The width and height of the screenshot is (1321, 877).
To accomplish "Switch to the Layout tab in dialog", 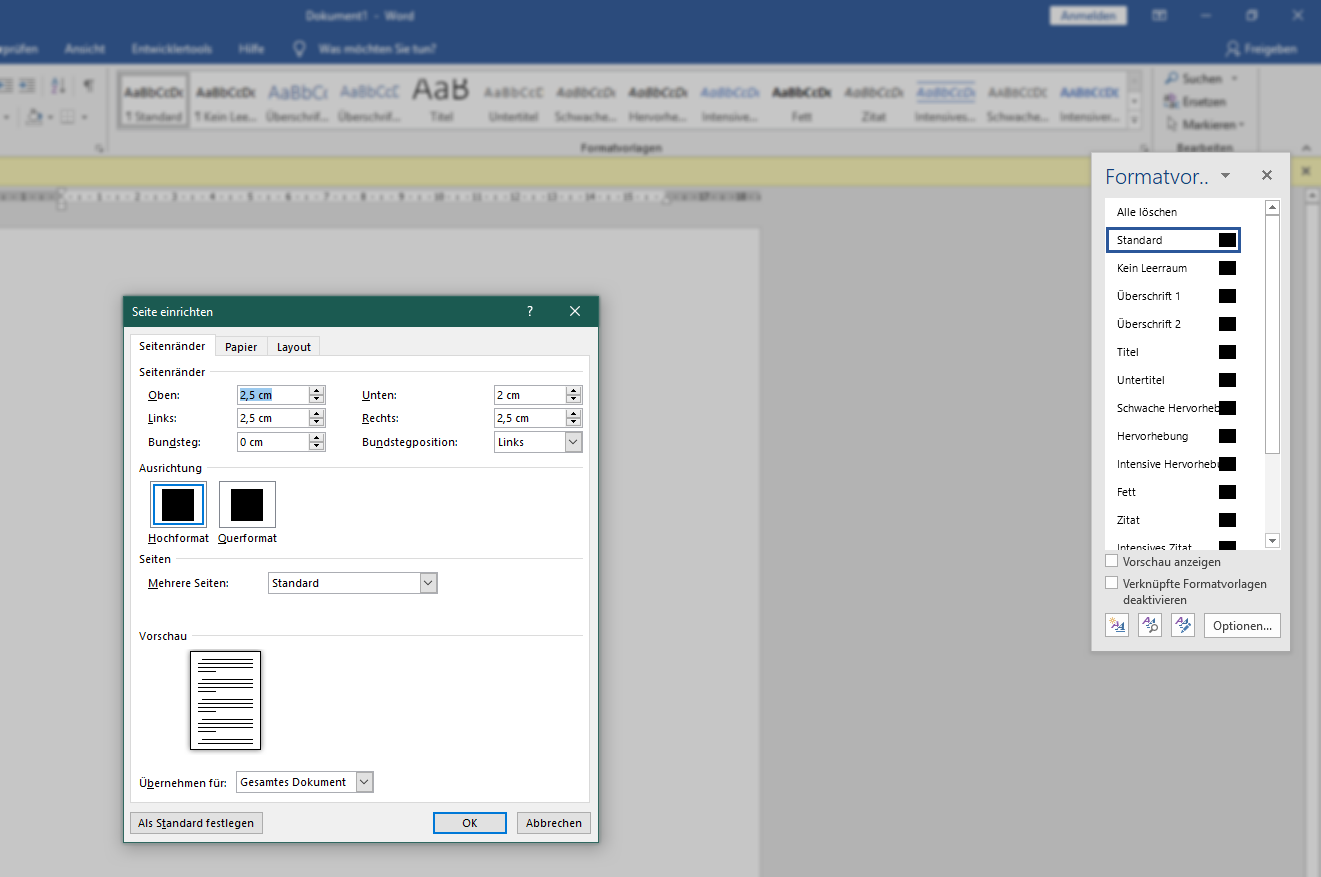I will [x=294, y=347].
